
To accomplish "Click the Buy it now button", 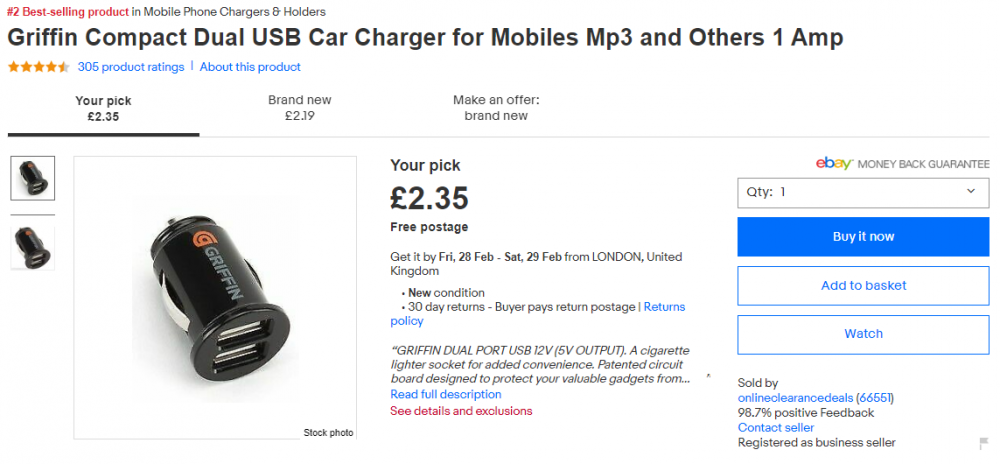I will pos(864,236).
